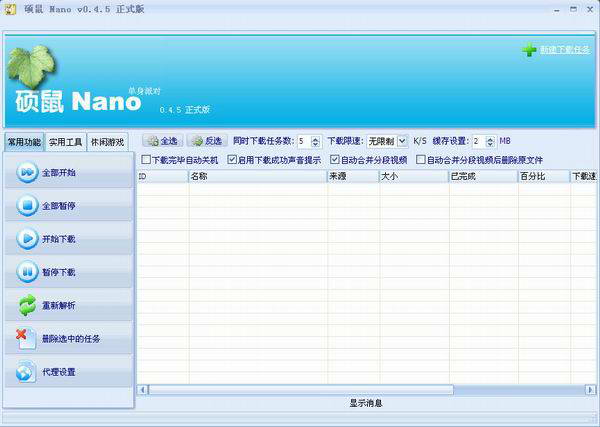Uncheck 自动合并分段视频 checkbox
This screenshot has width=600, height=427.
point(334,159)
